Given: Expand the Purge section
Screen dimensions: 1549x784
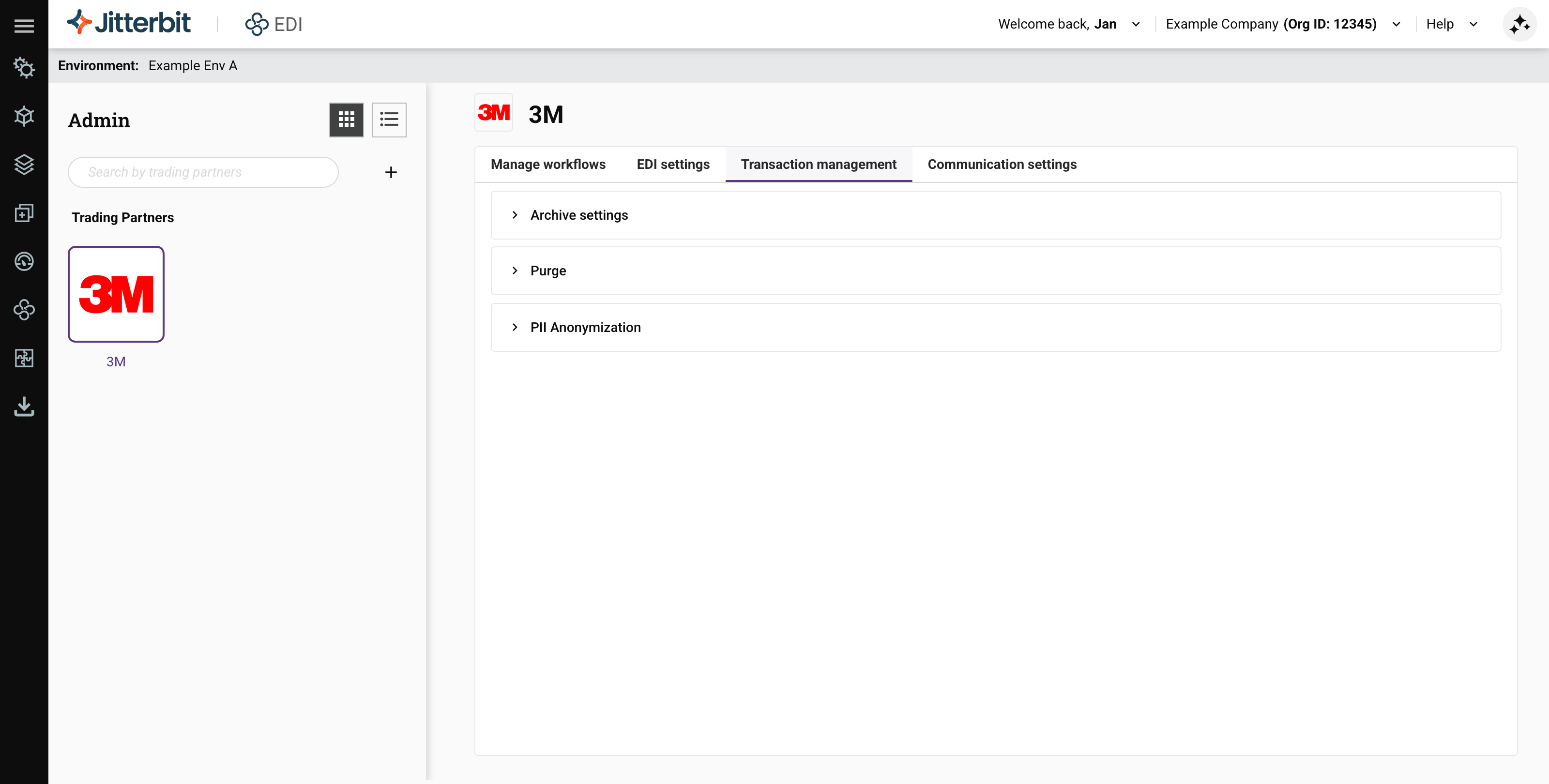Looking at the screenshot, I should pyautogui.click(x=547, y=271).
